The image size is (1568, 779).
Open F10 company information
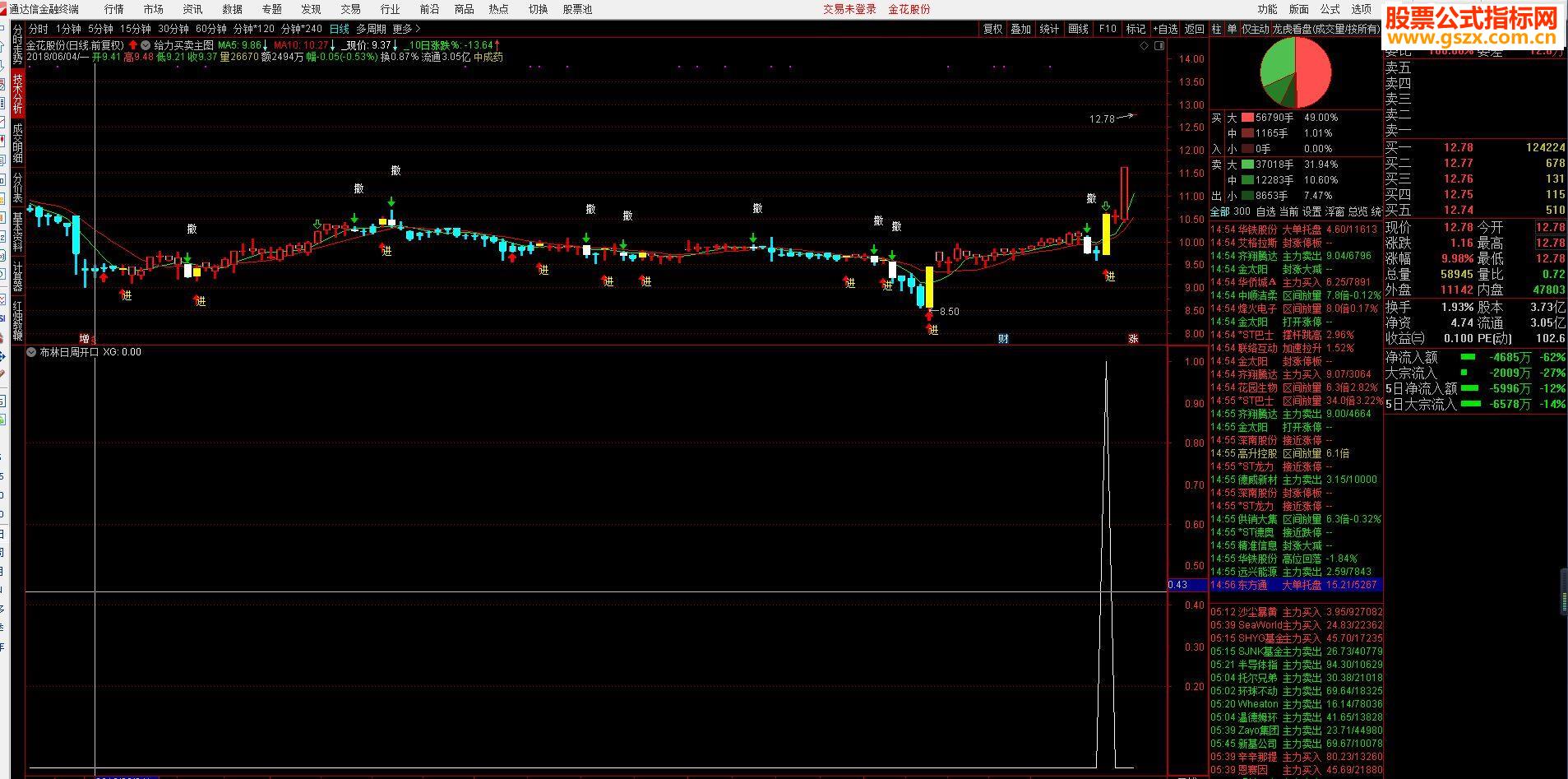(1108, 29)
